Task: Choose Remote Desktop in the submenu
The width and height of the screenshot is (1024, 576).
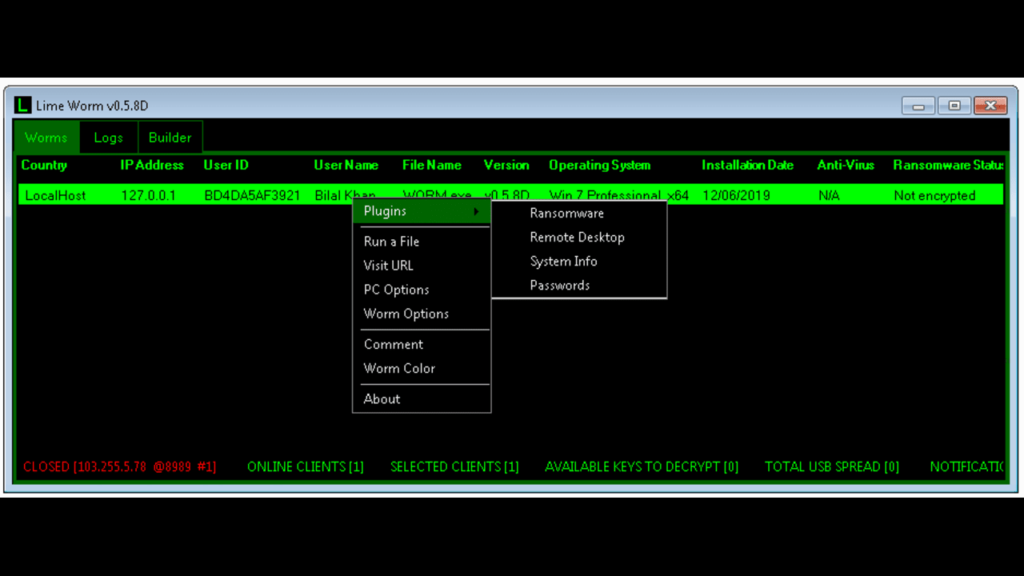Action: pos(577,237)
